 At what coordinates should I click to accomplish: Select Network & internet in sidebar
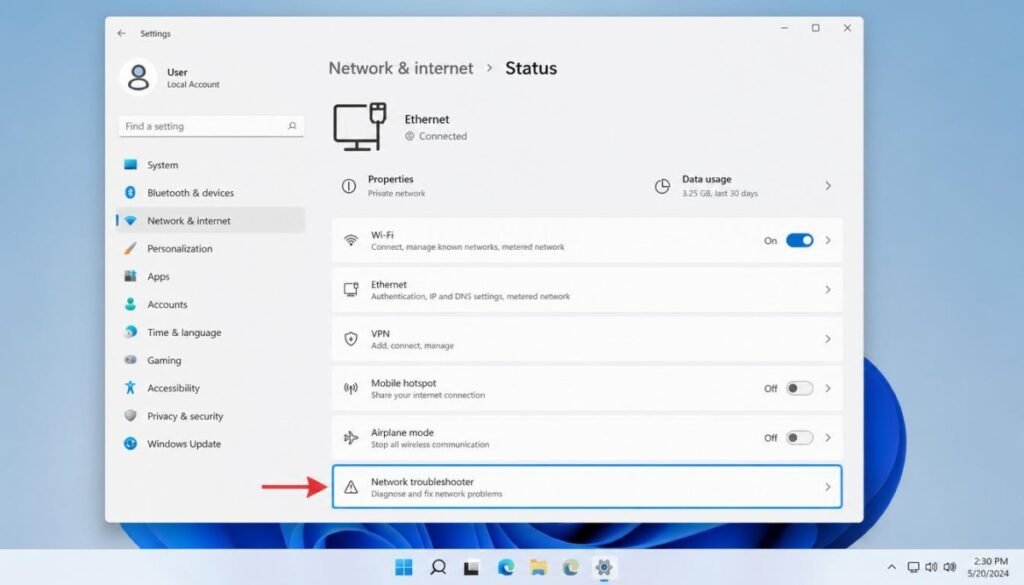tap(211, 221)
